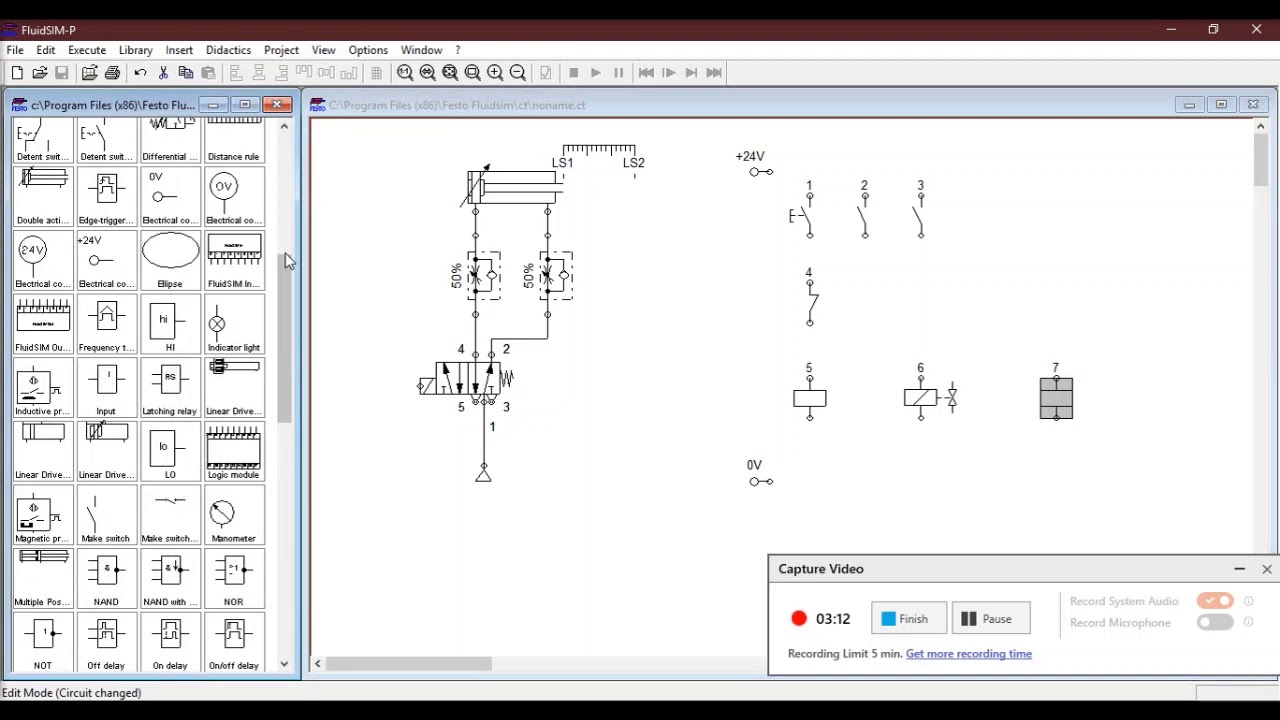Click info icon beside Record System Audio

(1249, 601)
